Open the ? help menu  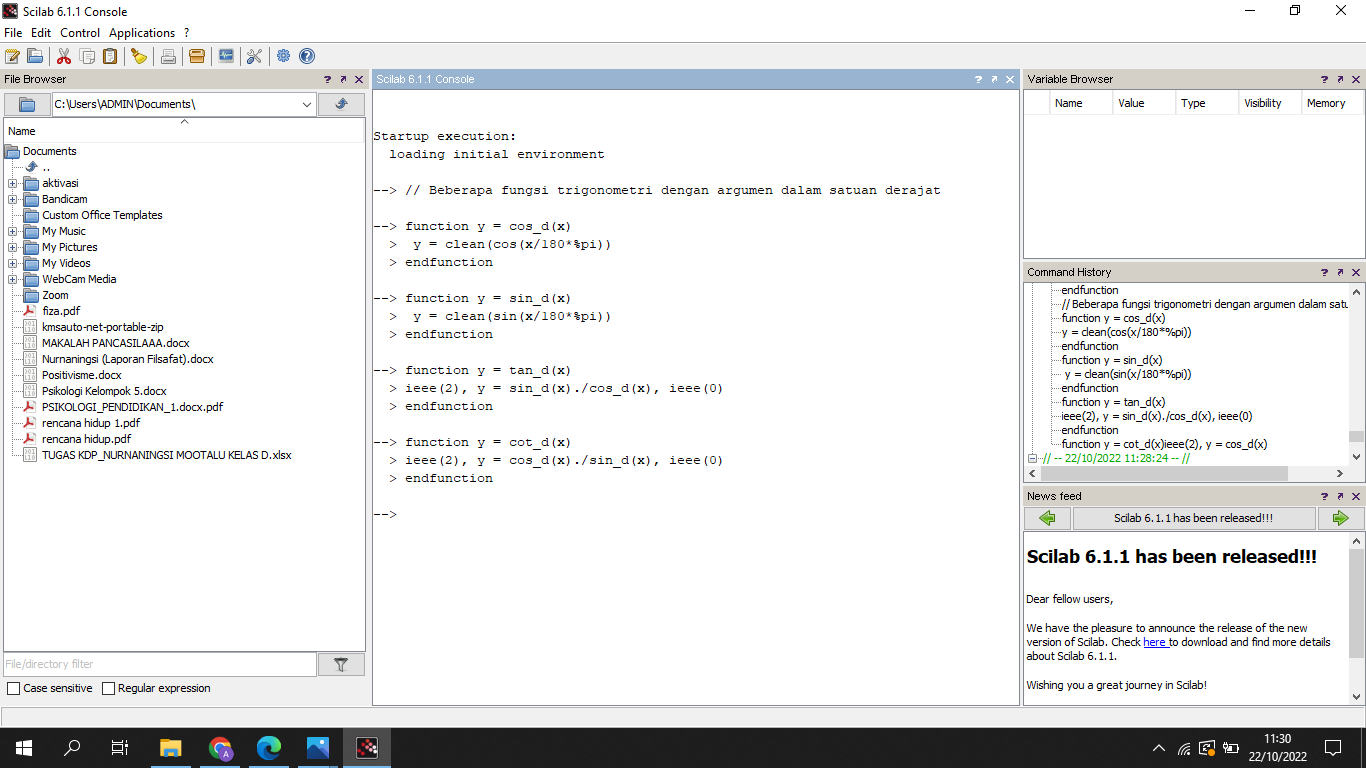(x=186, y=33)
